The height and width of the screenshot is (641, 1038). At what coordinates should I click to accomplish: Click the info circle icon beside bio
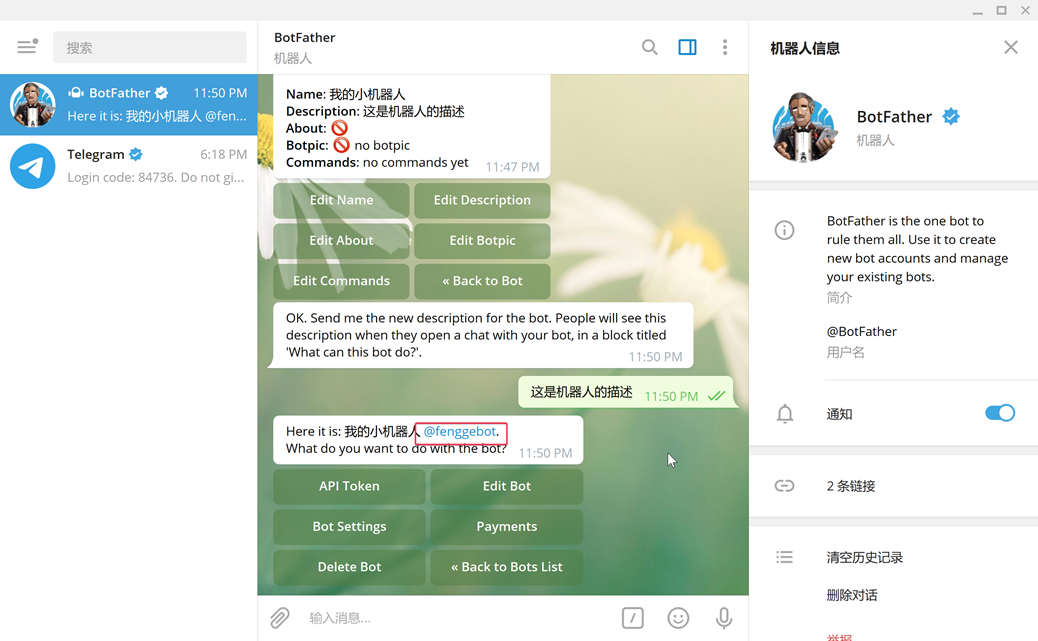point(784,230)
